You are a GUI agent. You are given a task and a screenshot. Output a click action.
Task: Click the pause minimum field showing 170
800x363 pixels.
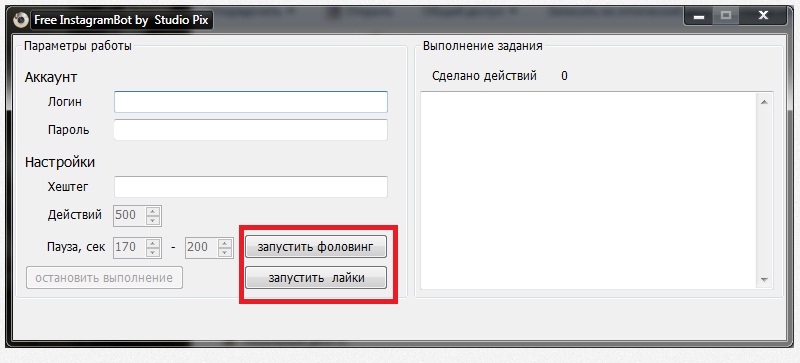pos(130,248)
